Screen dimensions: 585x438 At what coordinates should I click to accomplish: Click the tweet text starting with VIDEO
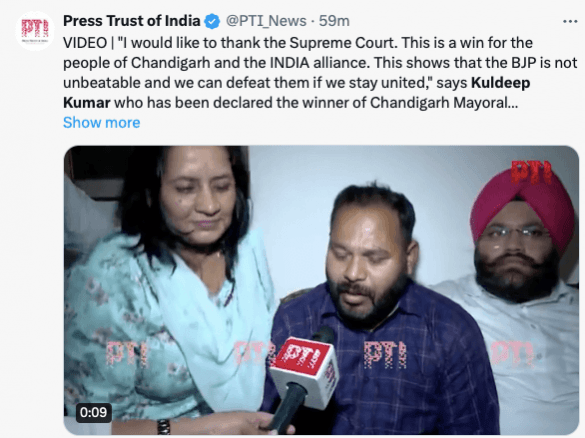pos(320,73)
